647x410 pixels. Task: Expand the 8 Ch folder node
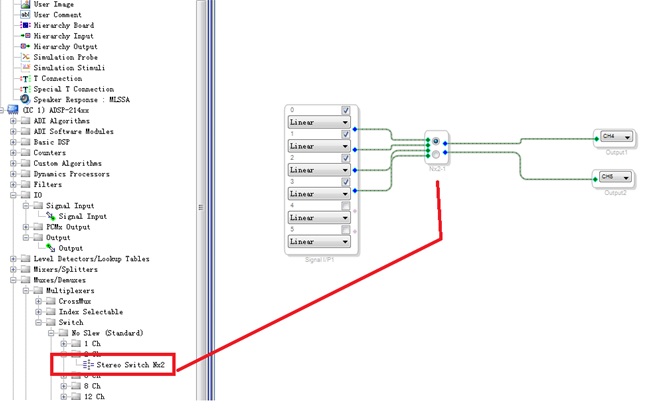(x=64, y=386)
